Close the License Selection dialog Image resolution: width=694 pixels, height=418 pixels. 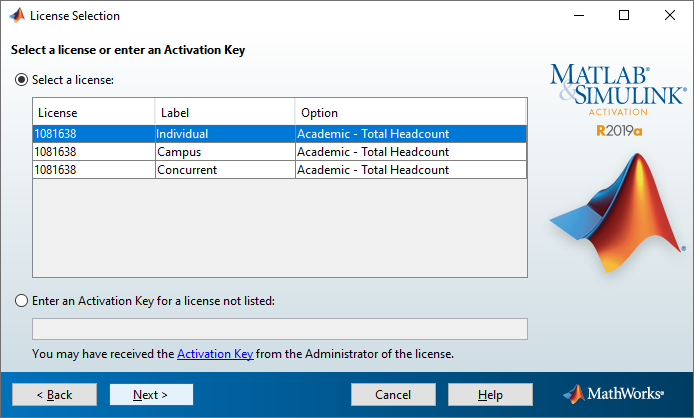pyautogui.click(x=670, y=15)
